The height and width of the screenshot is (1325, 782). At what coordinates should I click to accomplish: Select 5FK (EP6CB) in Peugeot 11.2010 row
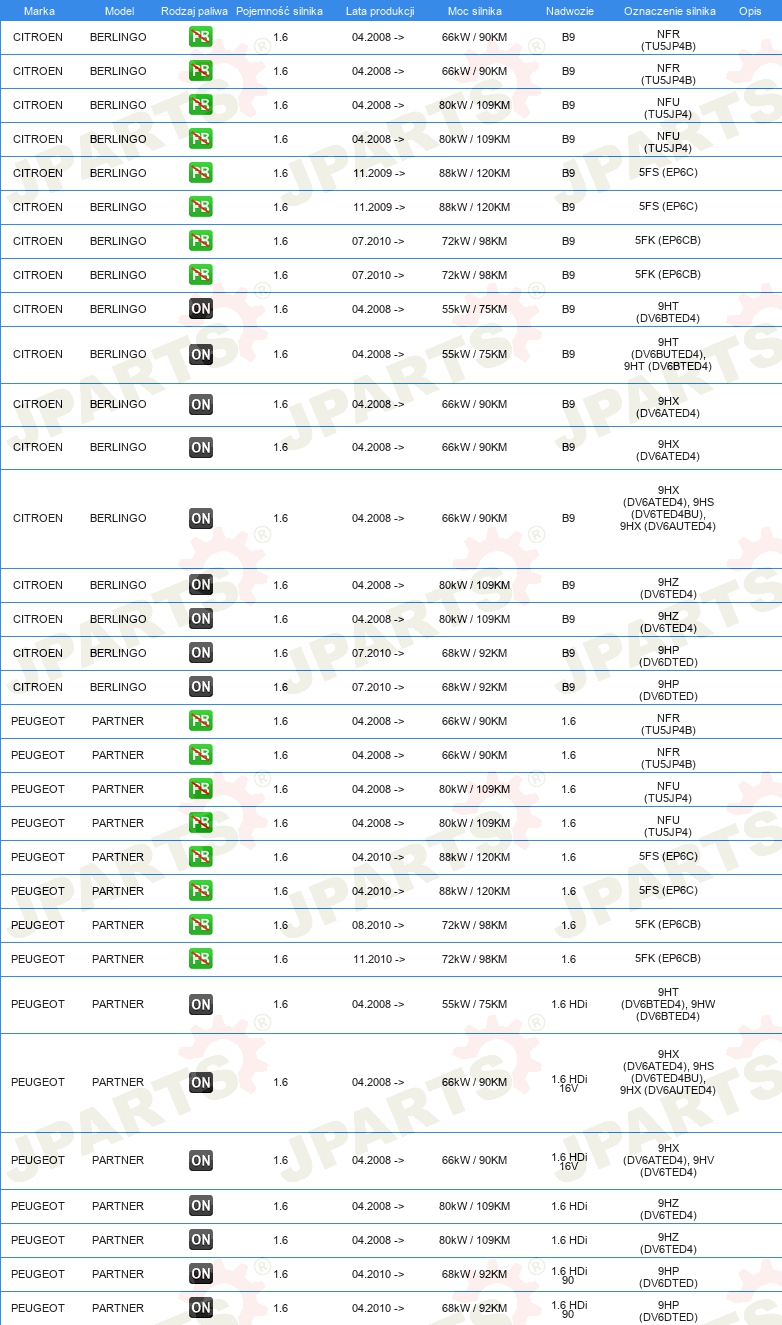coord(668,959)
